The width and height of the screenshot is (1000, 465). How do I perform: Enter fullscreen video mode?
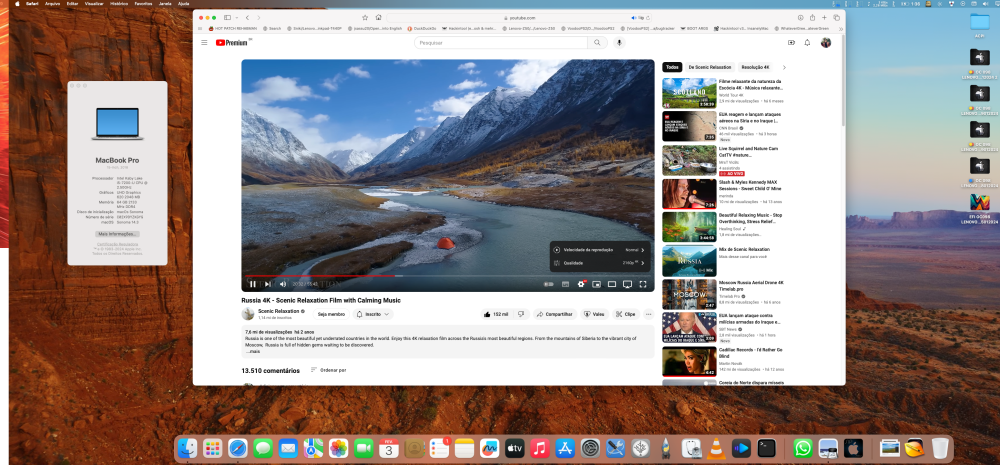[643, 284]
